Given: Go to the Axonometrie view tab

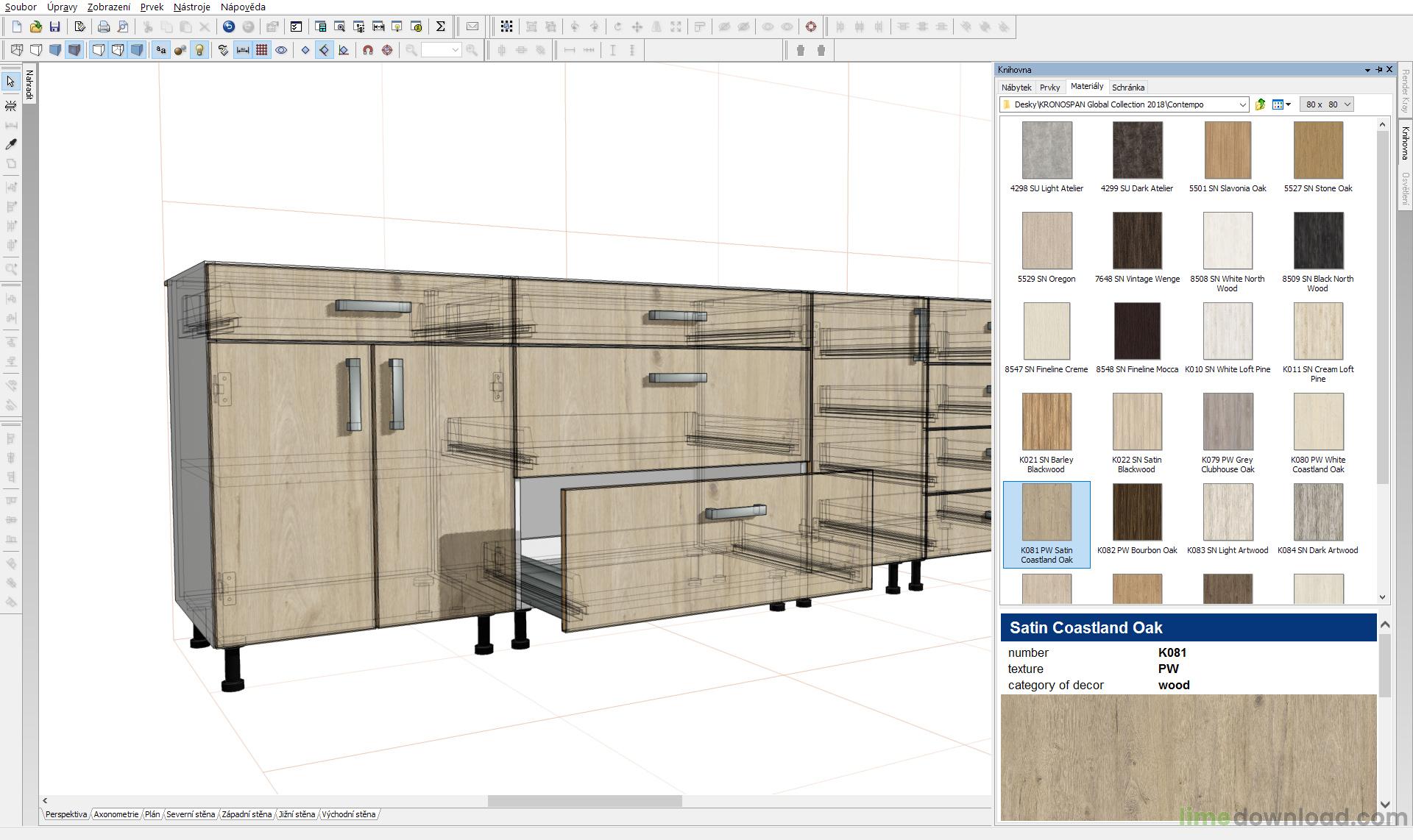Looking at the screenshot, I should click(116, 814).
